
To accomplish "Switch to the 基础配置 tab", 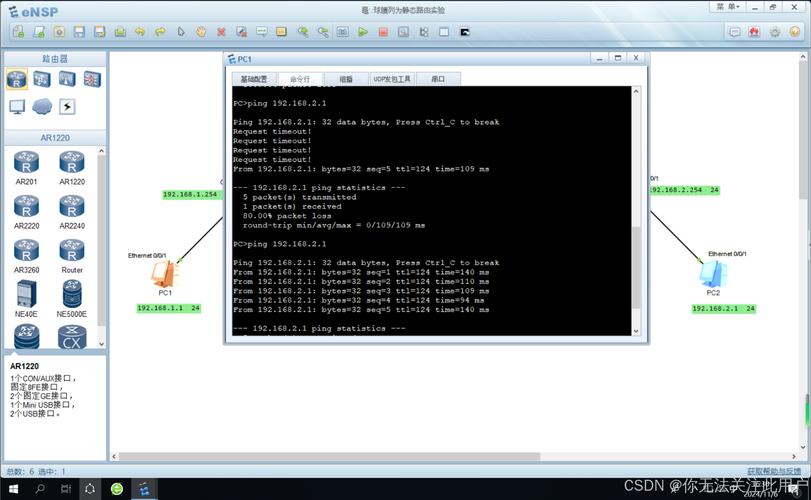I will [254, 78].
